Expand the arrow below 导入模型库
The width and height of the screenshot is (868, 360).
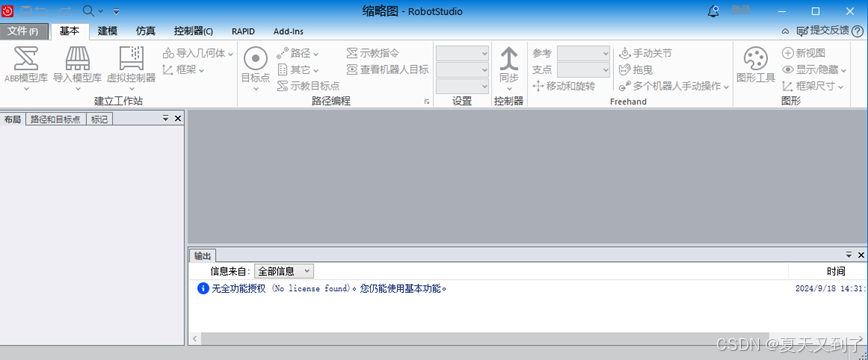coord(78,88)
